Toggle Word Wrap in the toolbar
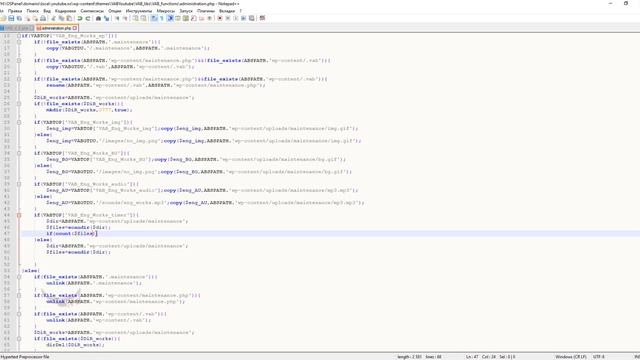The width and height of the screenshot is (640, 360). coord(154,18)
